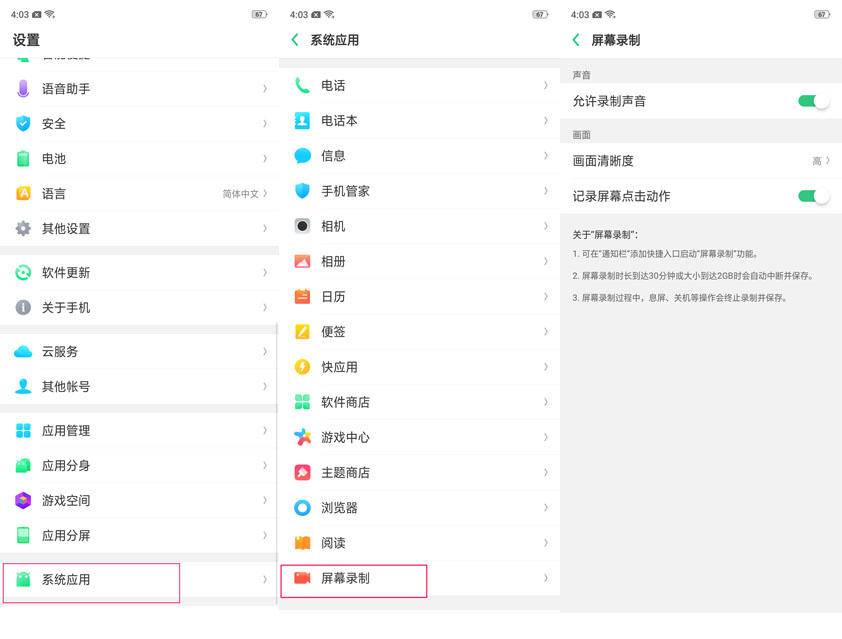Tap the camera lens icon
Screen dimensions: 842x639
point(302,226)
